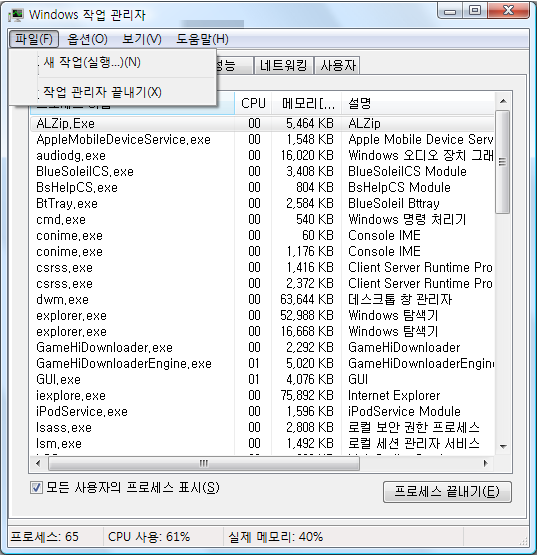The image size is (539, 557).
Task: Maximize the Task Manager window
Action: pos(475,11)
